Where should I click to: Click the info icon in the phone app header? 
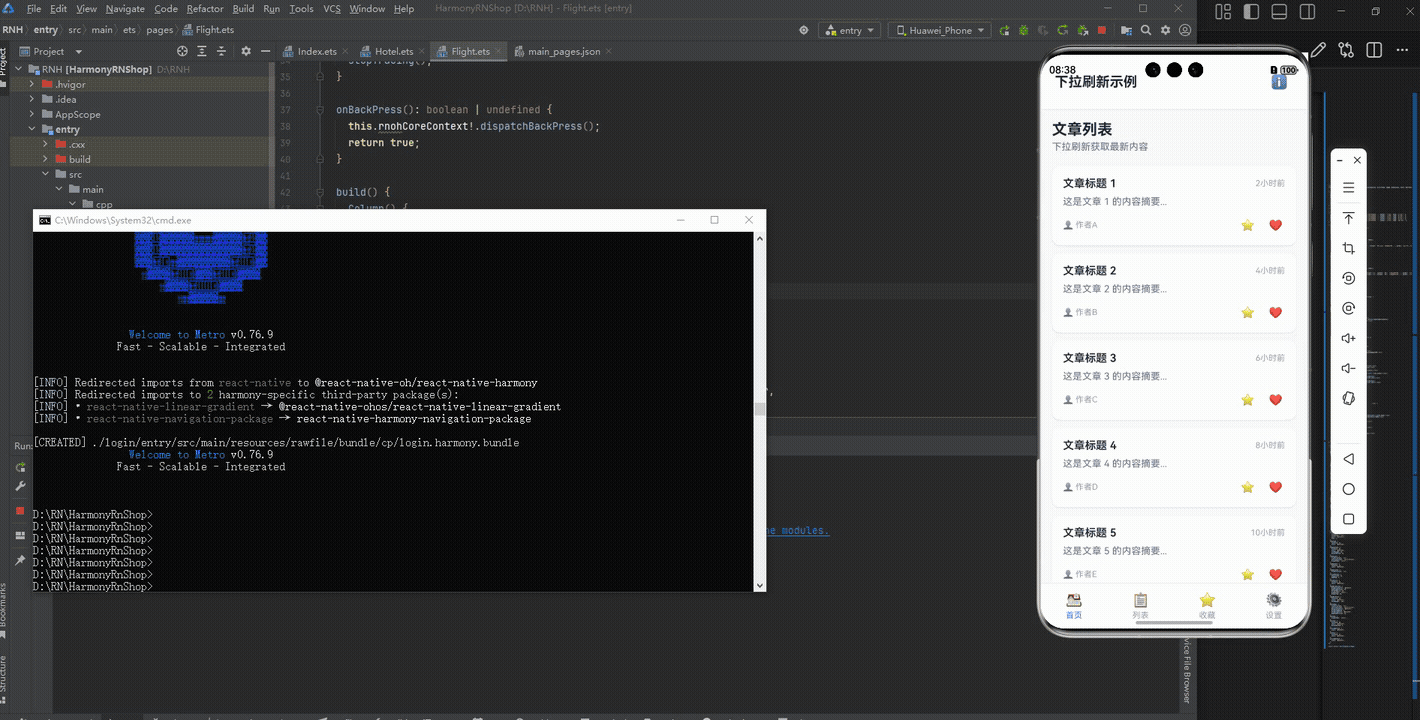click(1278, 82)
